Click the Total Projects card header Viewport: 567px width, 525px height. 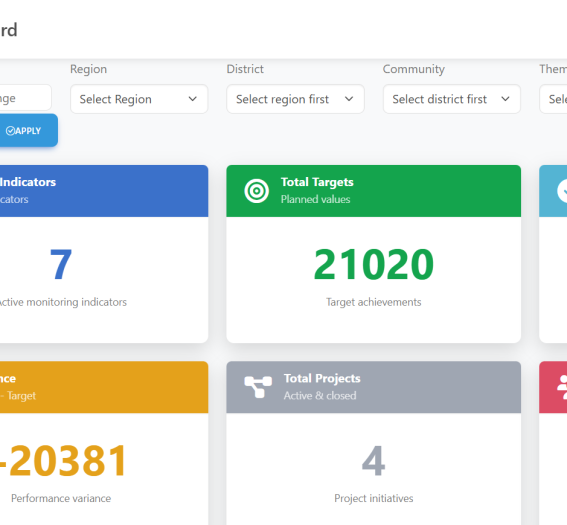374,387
